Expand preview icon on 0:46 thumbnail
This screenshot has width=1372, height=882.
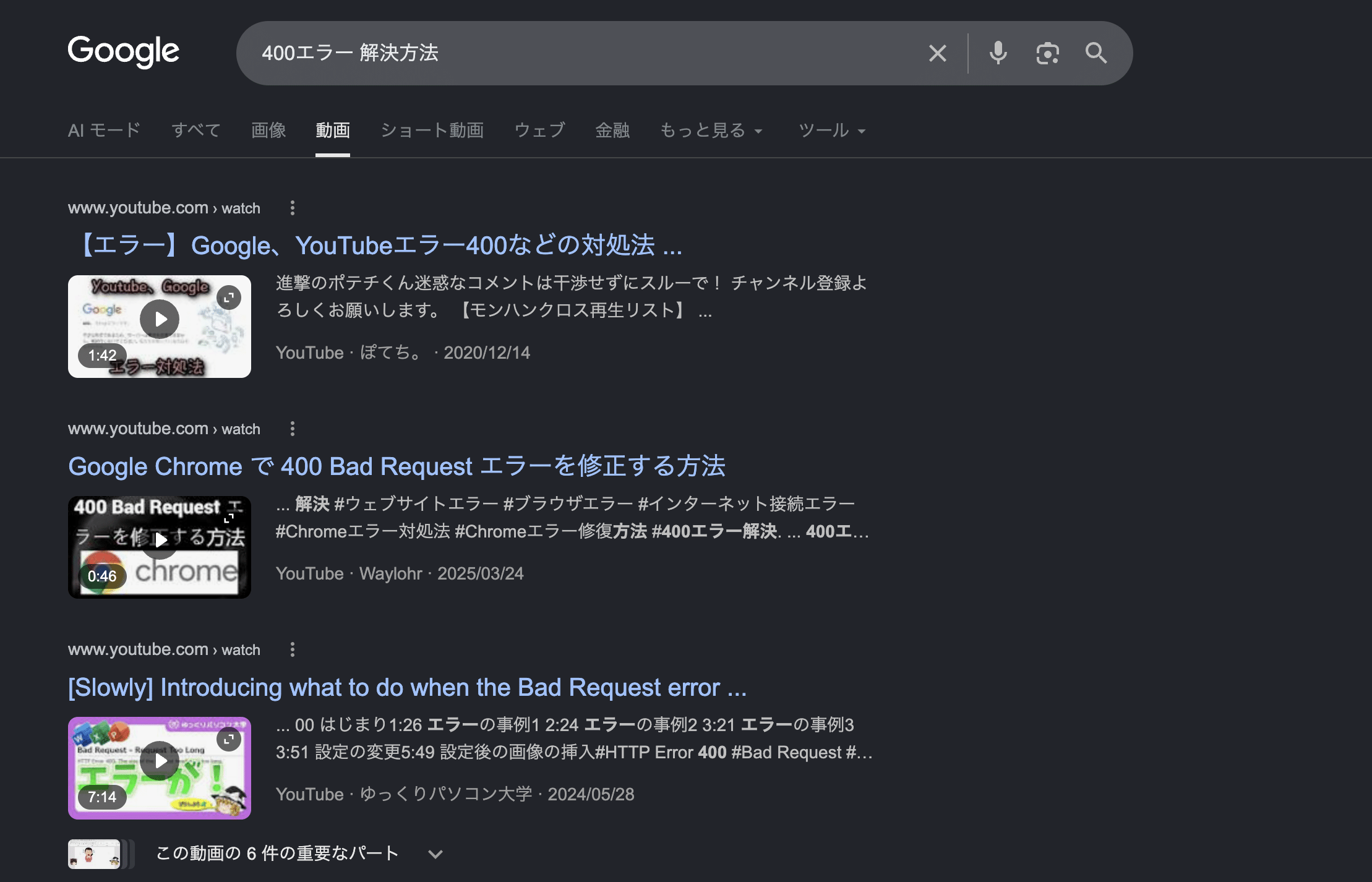pos(229,519)
